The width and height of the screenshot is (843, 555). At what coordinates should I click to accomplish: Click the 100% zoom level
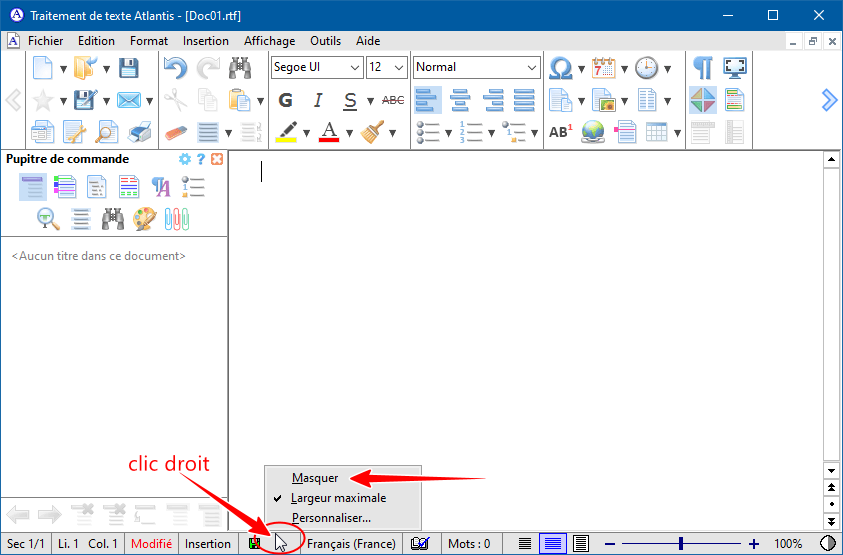click(x=788, y=544)
